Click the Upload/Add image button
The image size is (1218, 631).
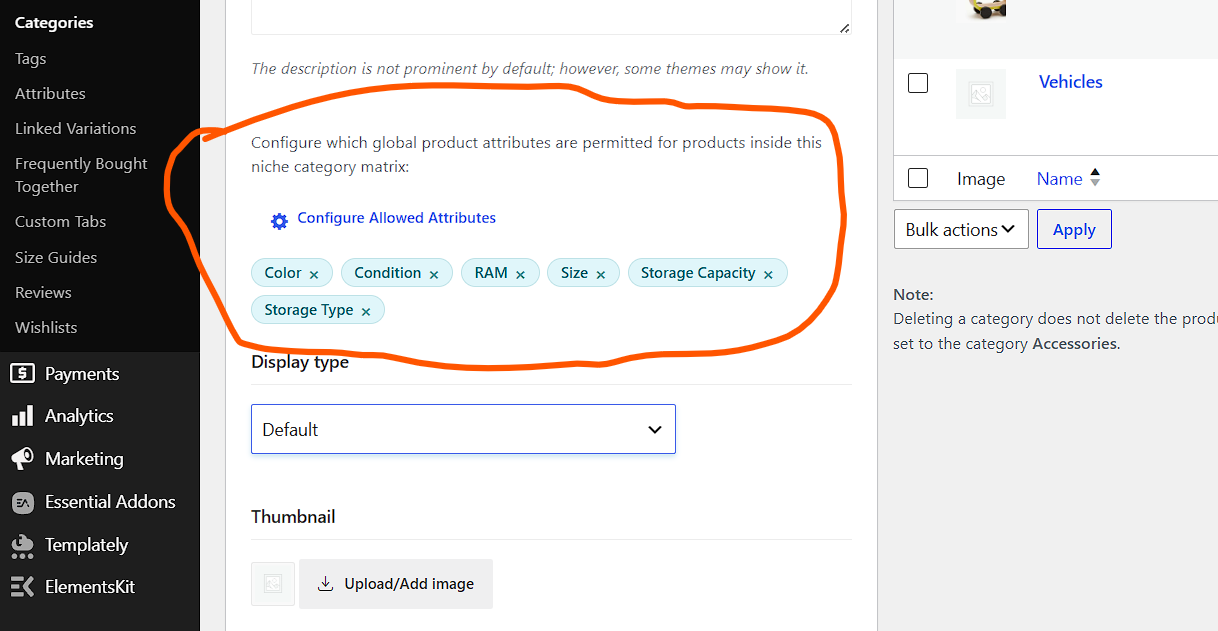coord(396,584)
